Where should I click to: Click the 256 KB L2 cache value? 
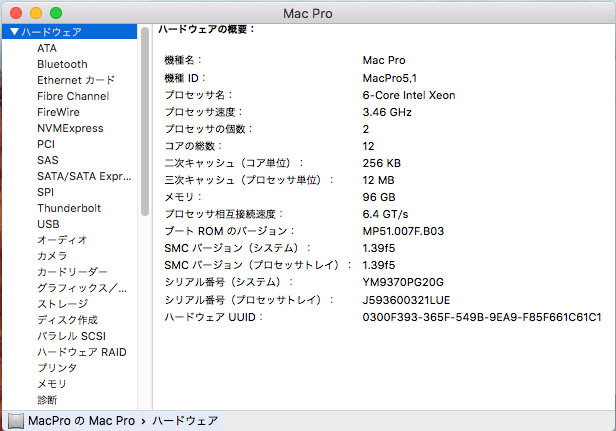381,163
